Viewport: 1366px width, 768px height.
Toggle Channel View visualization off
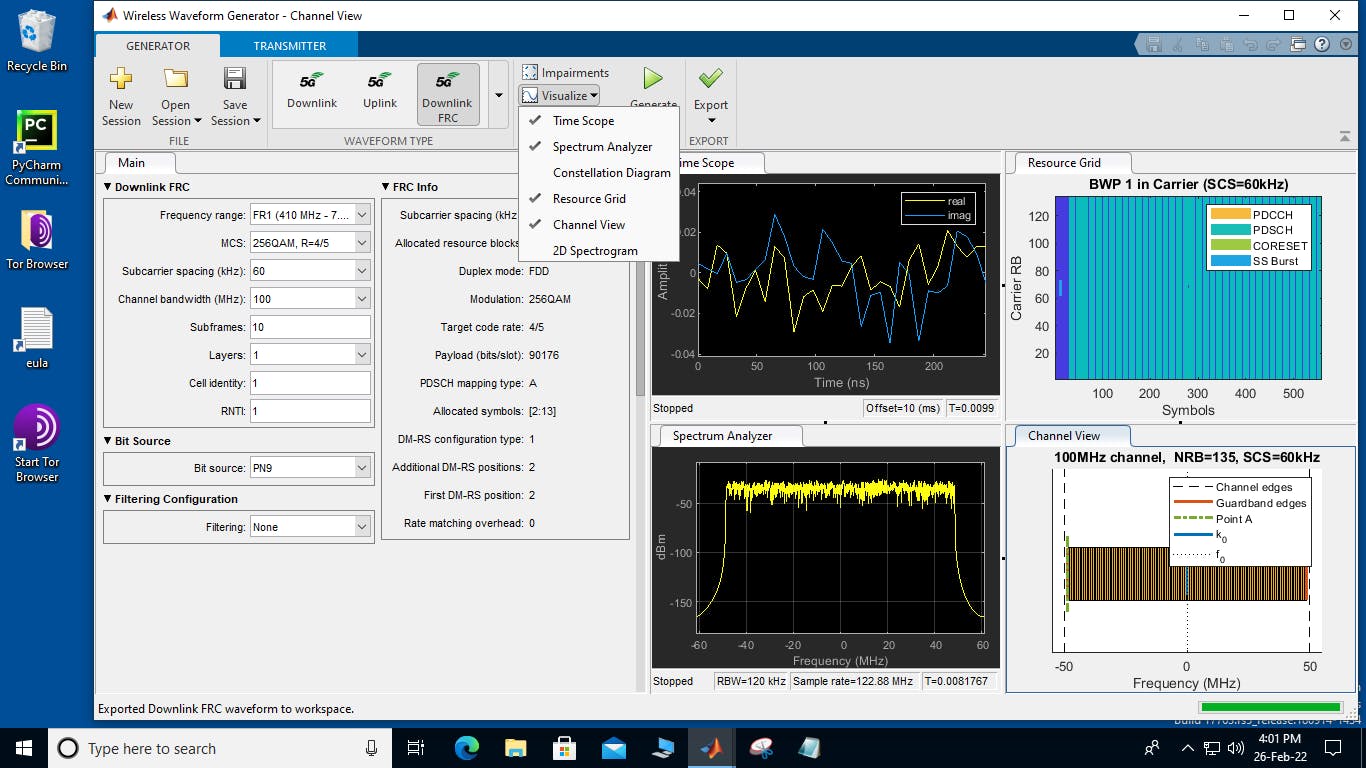[599, 224]
